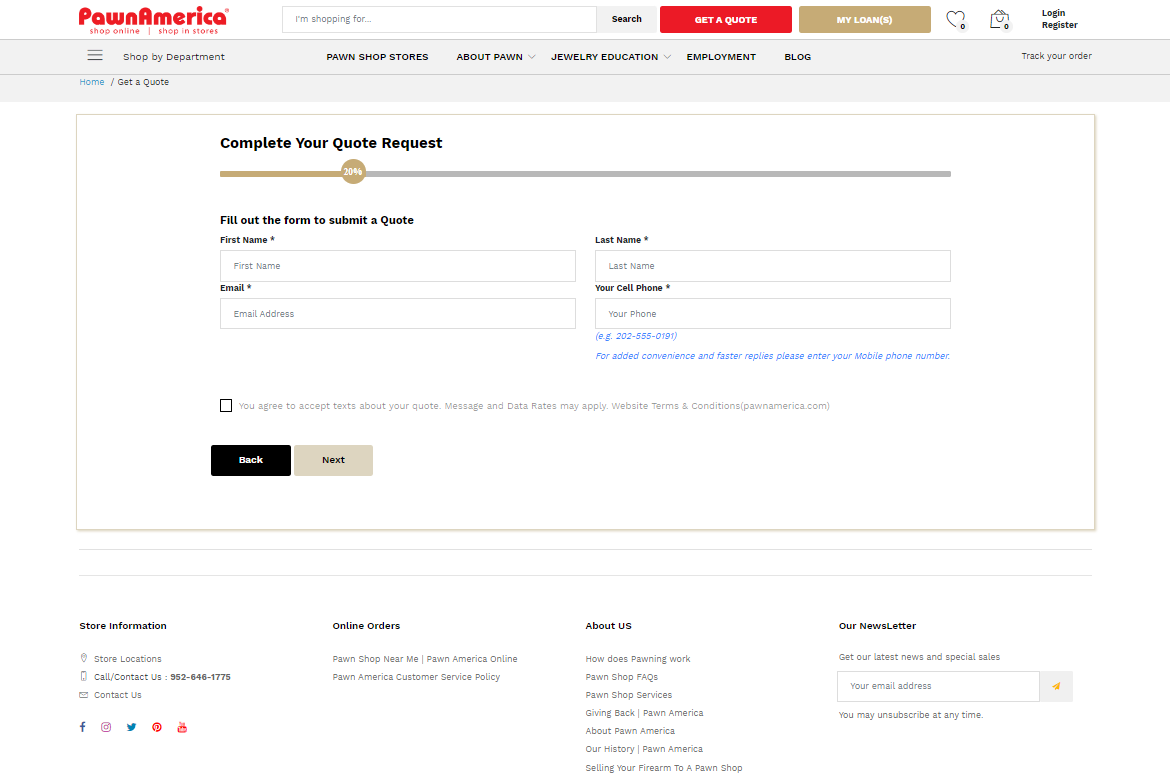This screenshot has width=1170, height=780.
Task: Visit the Pinterest page icon
Action: 157,727
